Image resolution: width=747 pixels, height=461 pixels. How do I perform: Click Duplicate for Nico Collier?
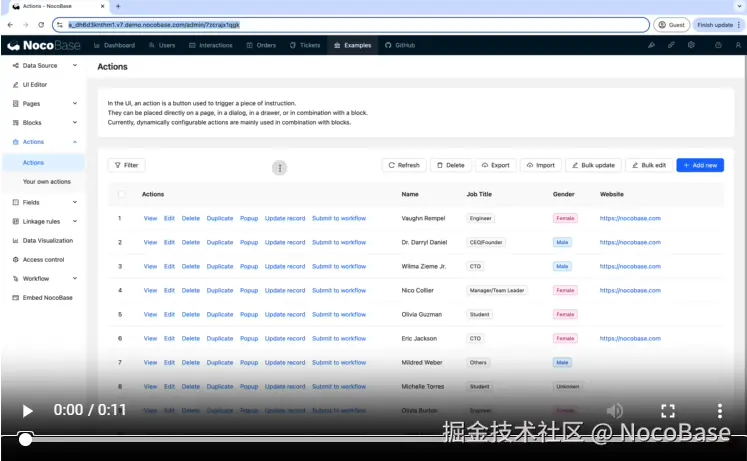[220, 291]
